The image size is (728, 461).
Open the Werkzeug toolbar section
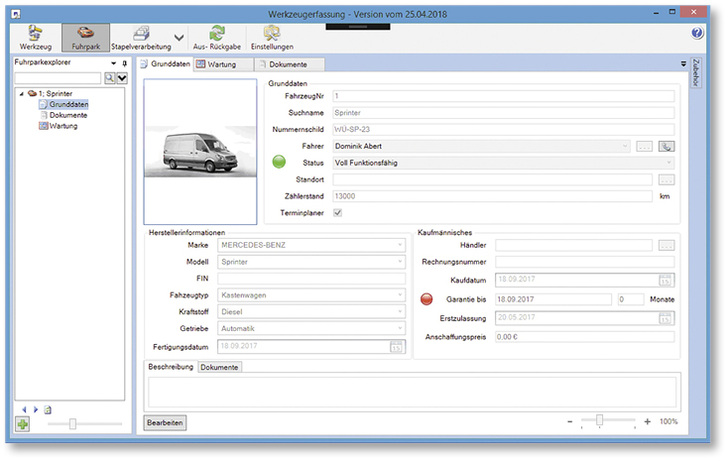35,38
